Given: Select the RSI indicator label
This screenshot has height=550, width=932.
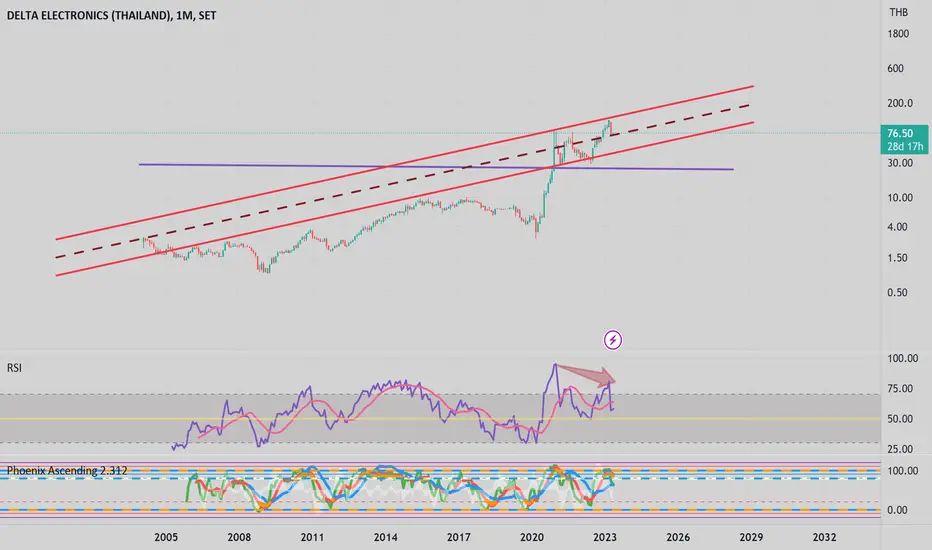Looking at the screenshot, I should pyautogui.click(x=14, y=368).
